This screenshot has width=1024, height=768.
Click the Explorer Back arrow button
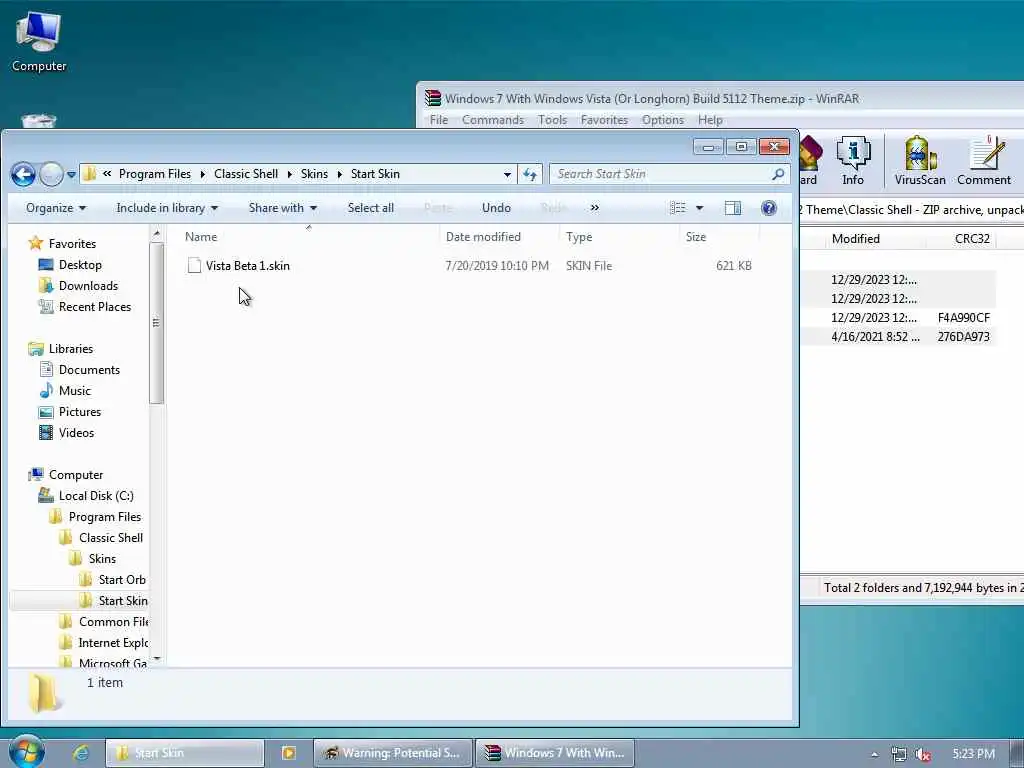click(23, 174)
